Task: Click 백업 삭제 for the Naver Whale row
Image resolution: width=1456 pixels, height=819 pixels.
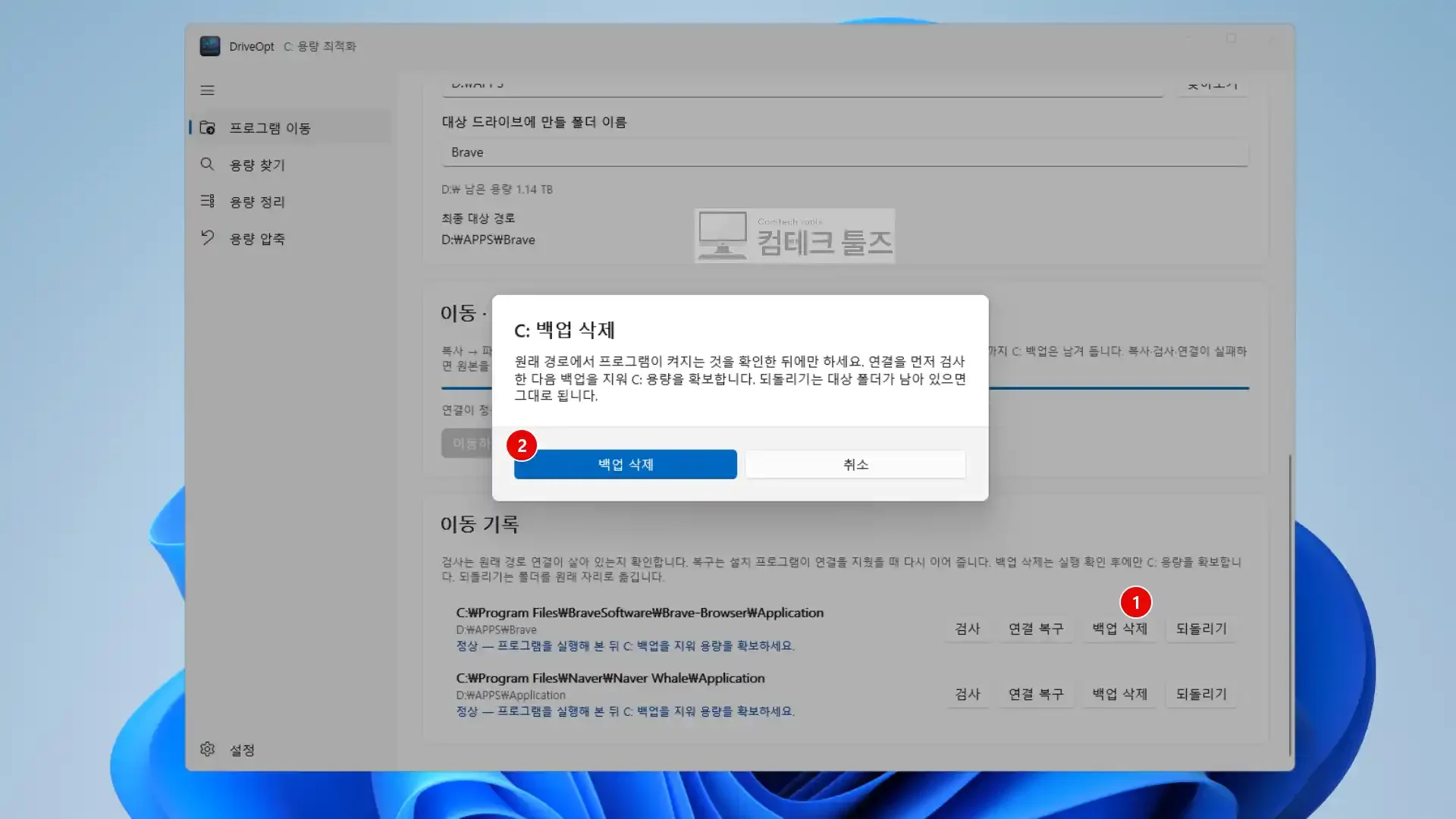Action: pyautogui.click(x=1119, y=694)
